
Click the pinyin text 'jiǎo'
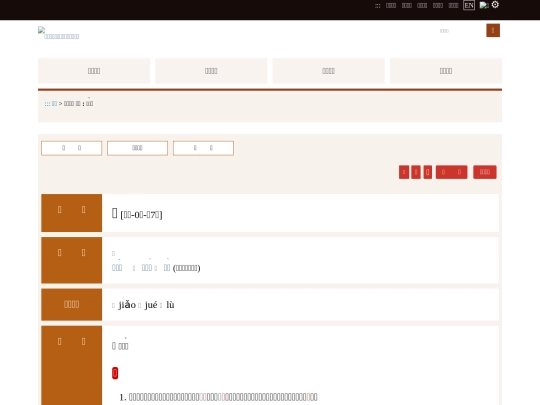[x=127, y=305]
